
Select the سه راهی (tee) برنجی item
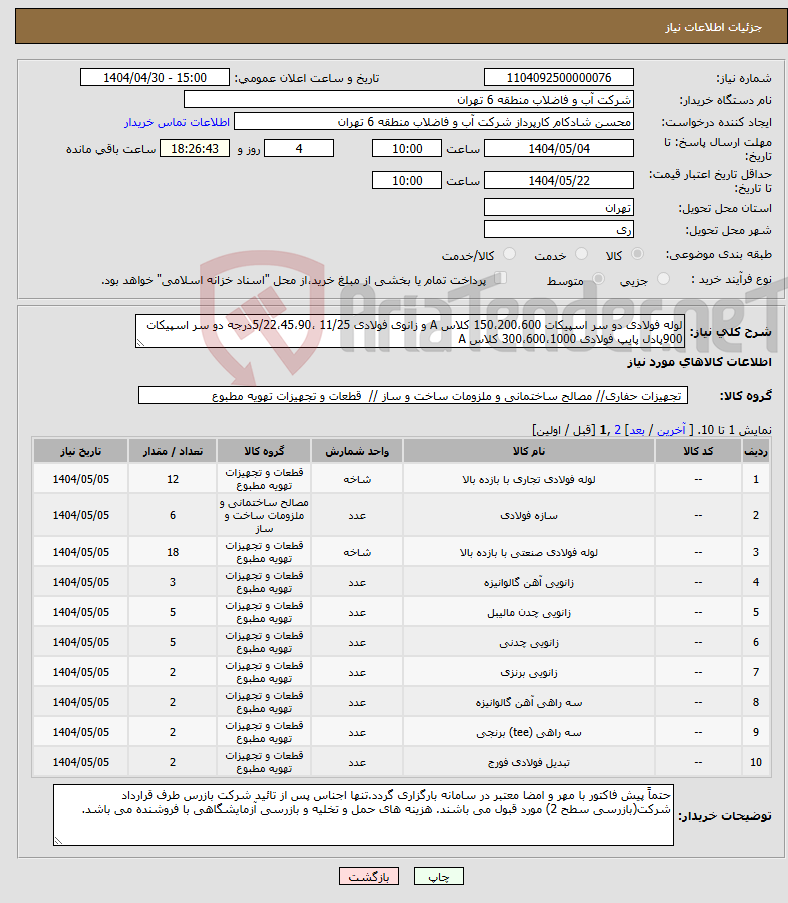click(401, 731)
